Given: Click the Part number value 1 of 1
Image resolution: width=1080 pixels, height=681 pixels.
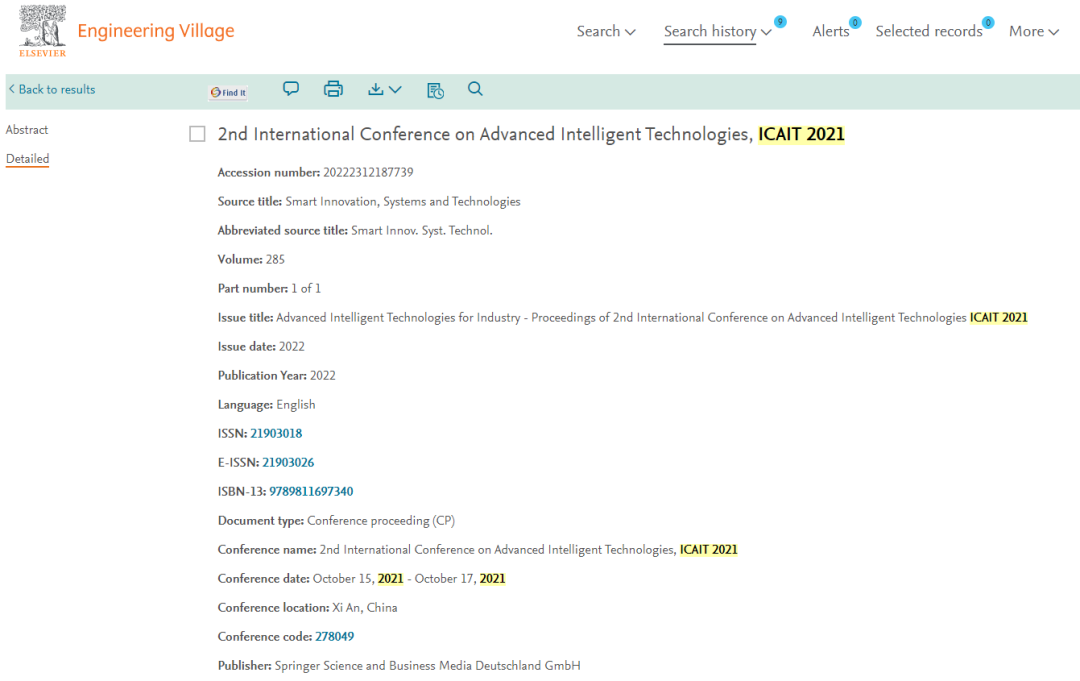Looking at the screenshot, I should click(x=306, y=289).
